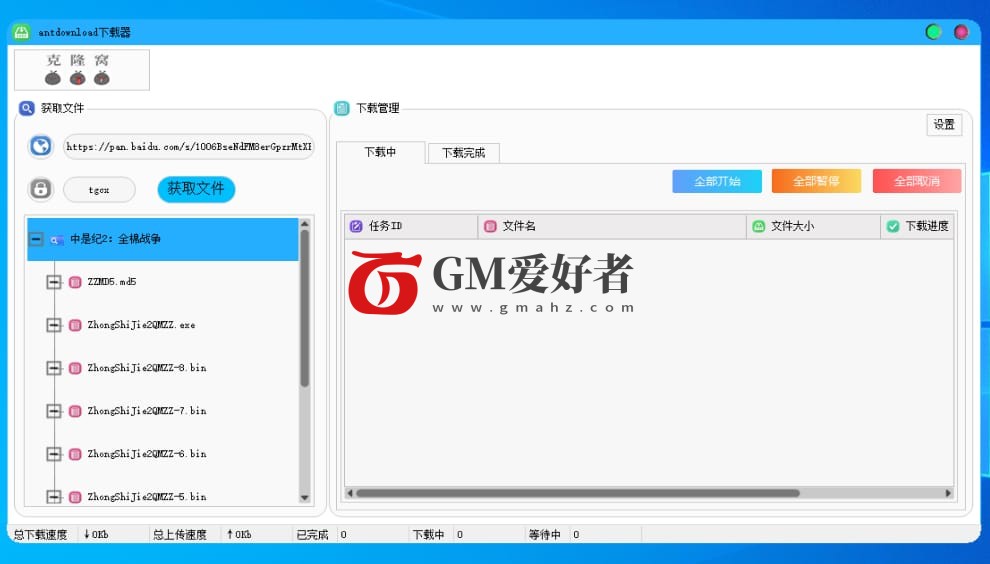
Task: Switch to the 下载中 tab
Action: click(x=381, y=152)
